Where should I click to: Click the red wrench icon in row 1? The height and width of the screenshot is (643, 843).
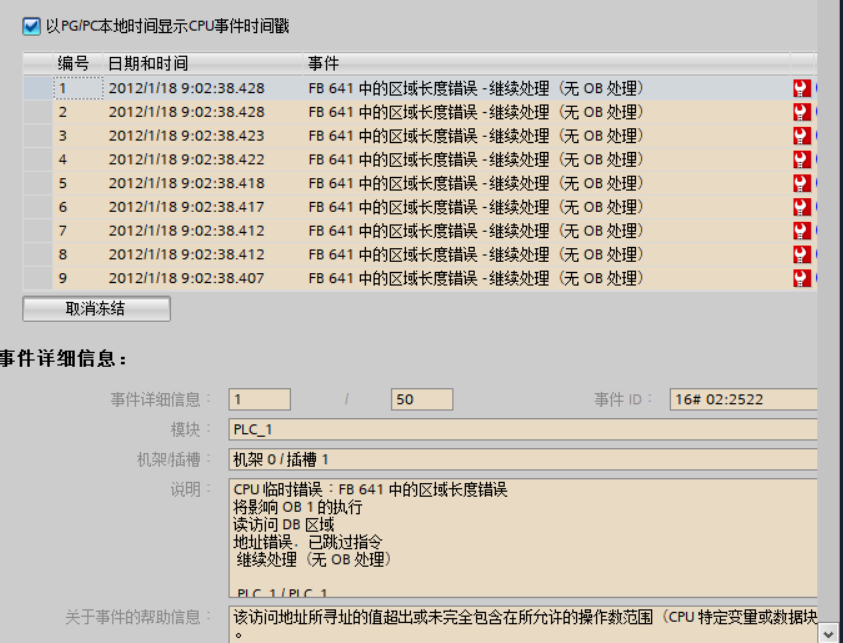(801, 88)
